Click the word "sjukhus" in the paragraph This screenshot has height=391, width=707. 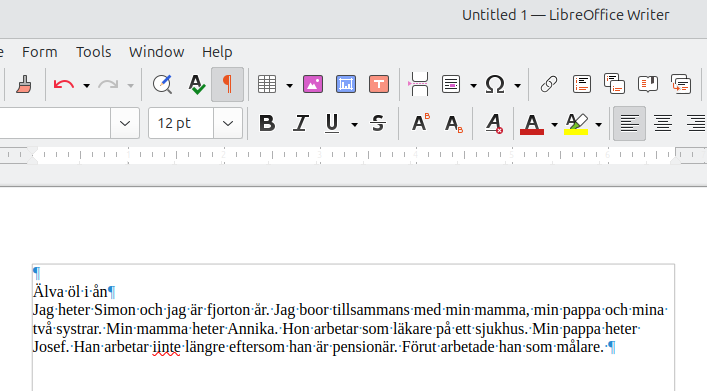tap(500, 328)
